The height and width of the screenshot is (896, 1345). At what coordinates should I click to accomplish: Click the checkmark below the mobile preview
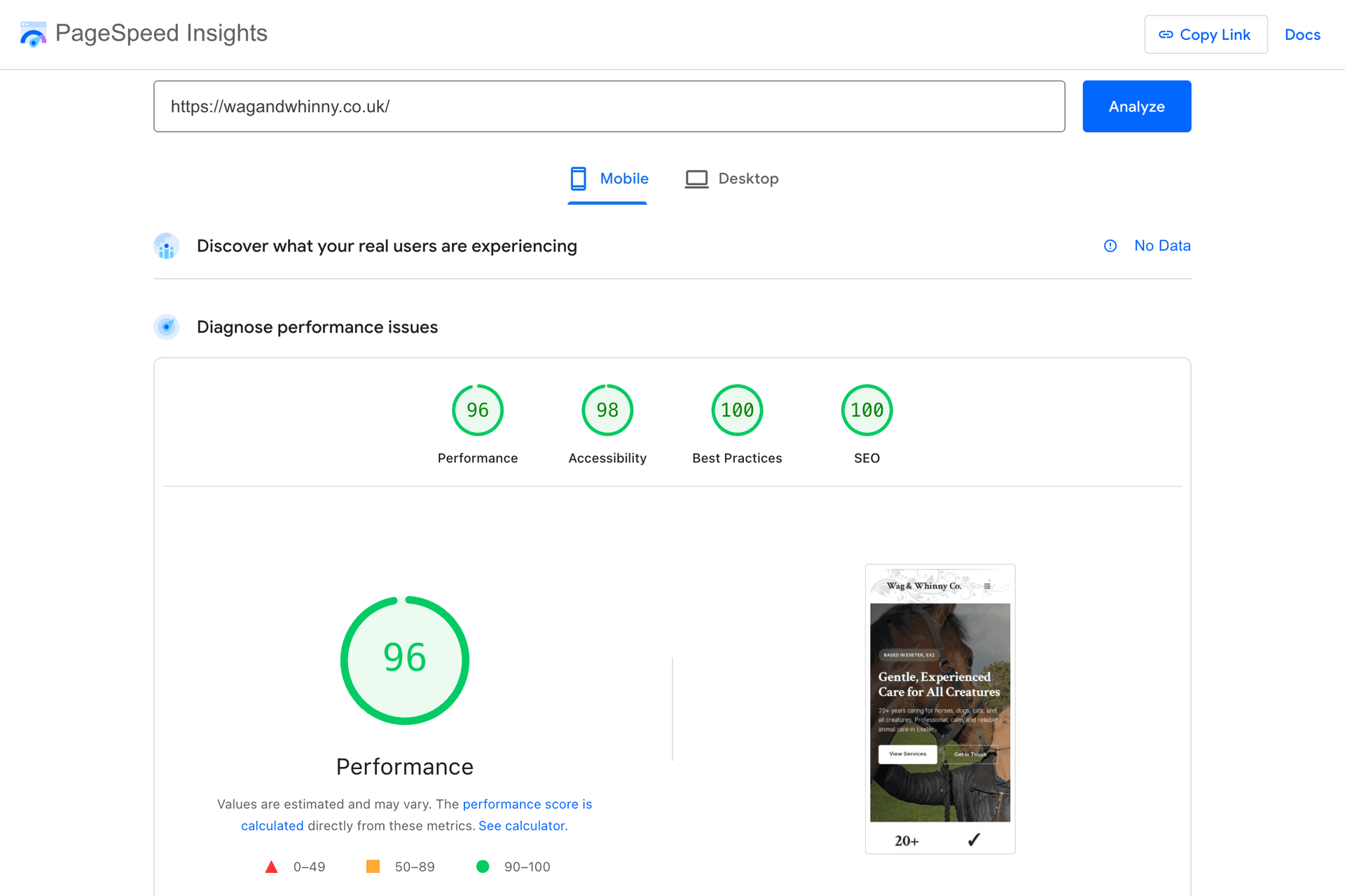tap(974, 839)
